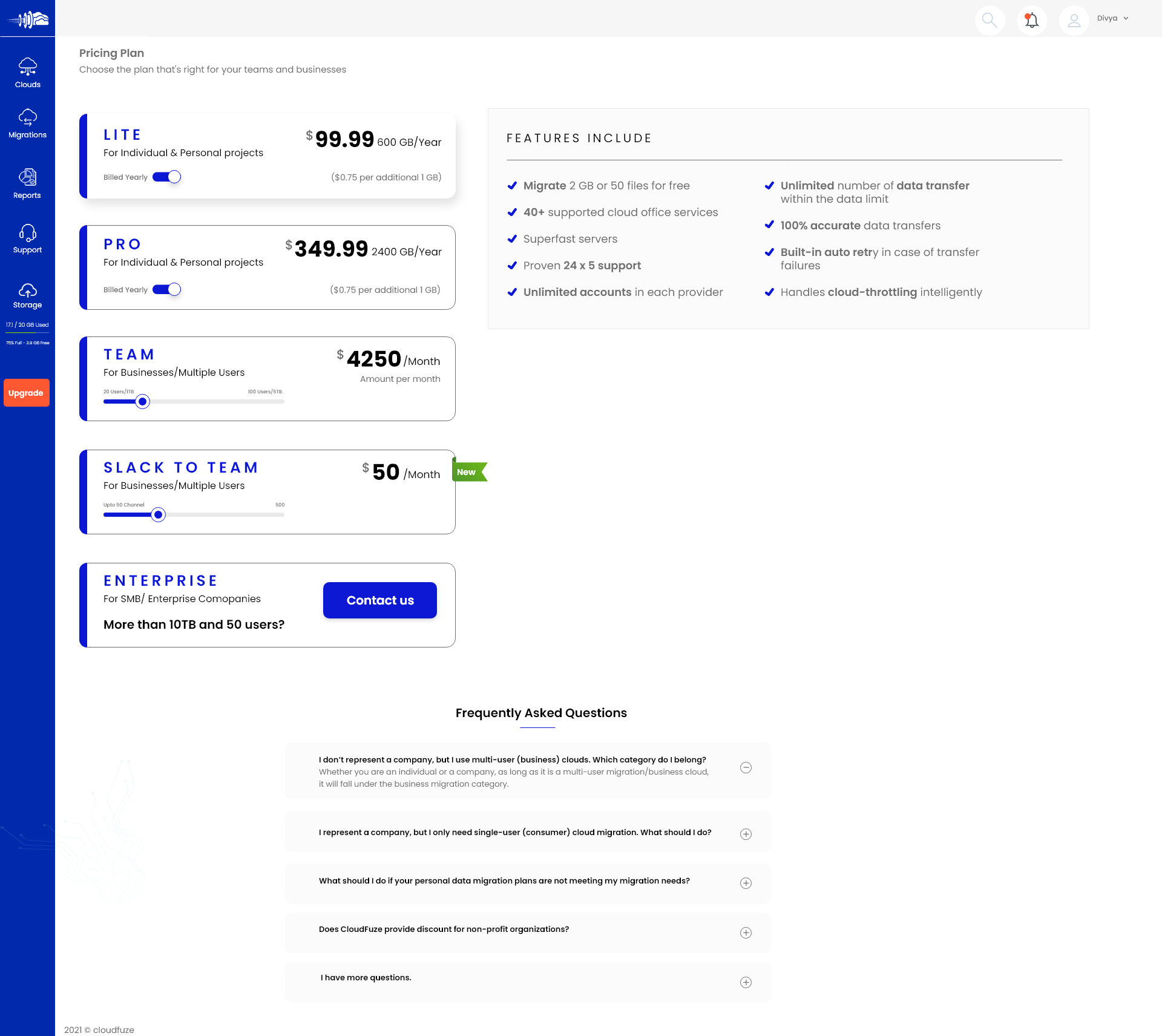
Task: Expand the non-profit discount FAQ
Action: (746, 933)
